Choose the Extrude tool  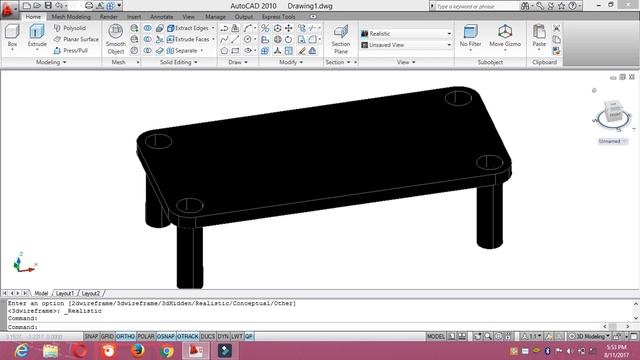point(37,36)
